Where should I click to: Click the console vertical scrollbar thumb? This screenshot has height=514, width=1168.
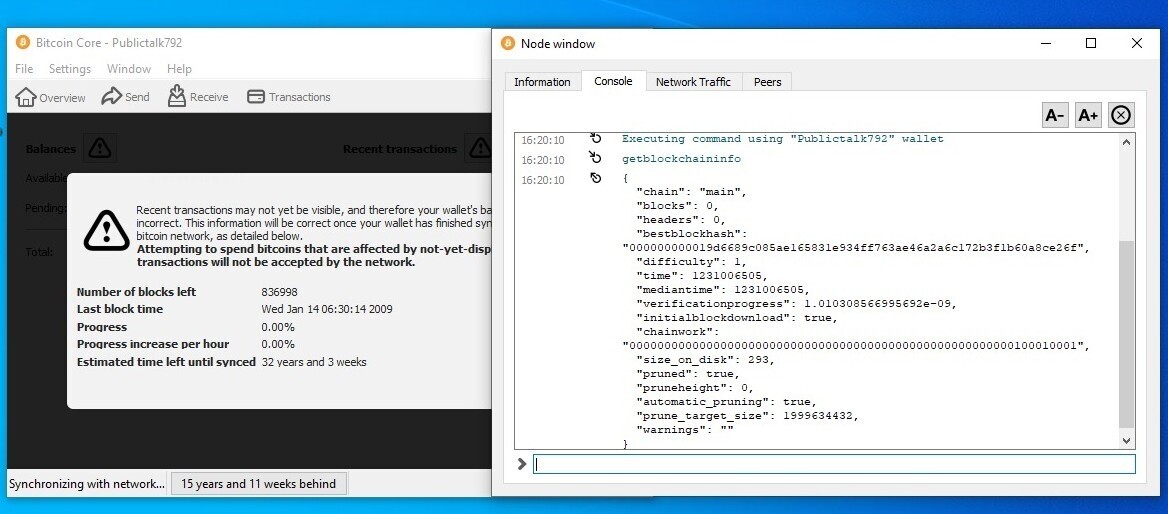tap(1127, 335)
